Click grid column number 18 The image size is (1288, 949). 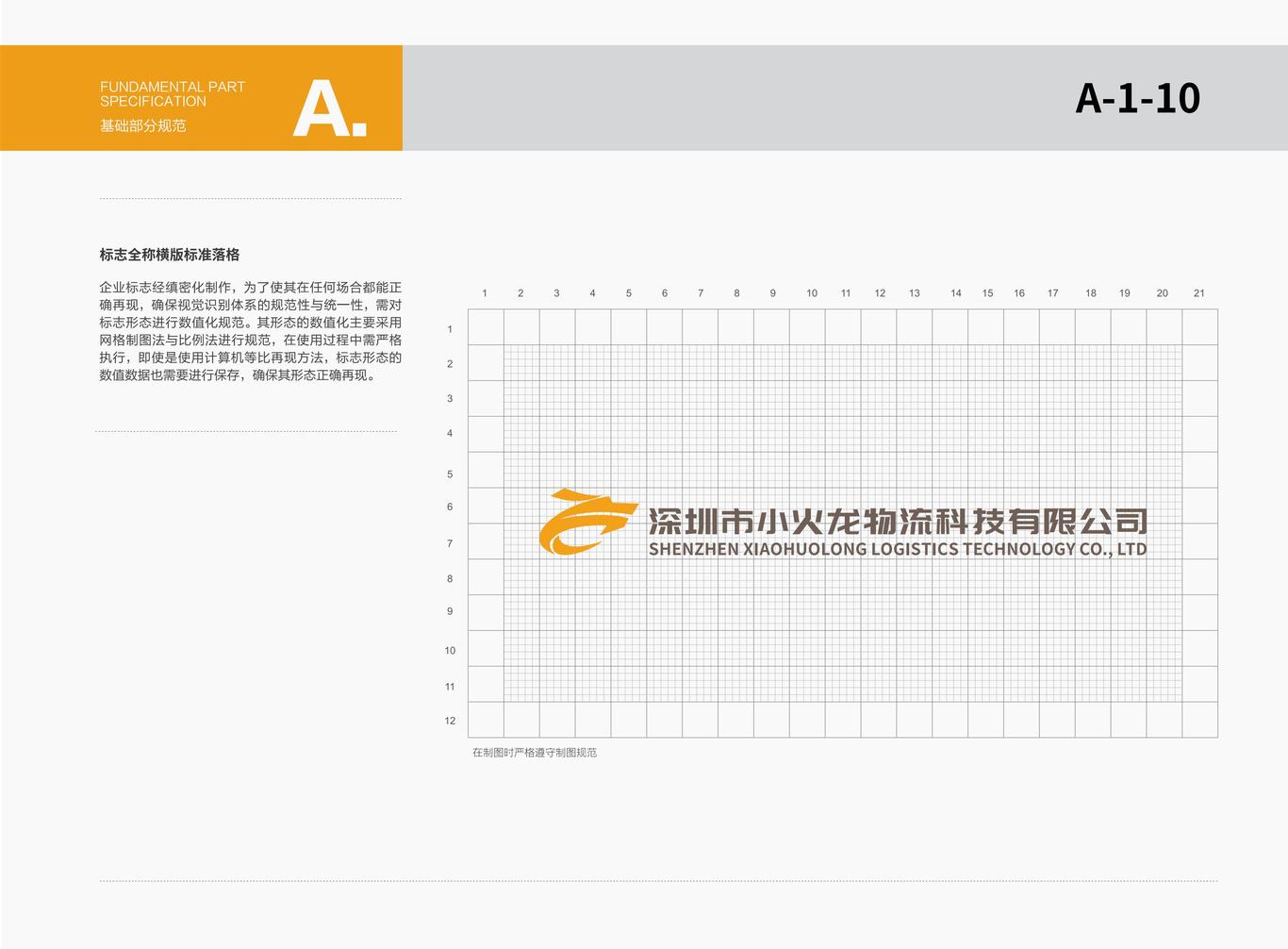point(1091,293)
